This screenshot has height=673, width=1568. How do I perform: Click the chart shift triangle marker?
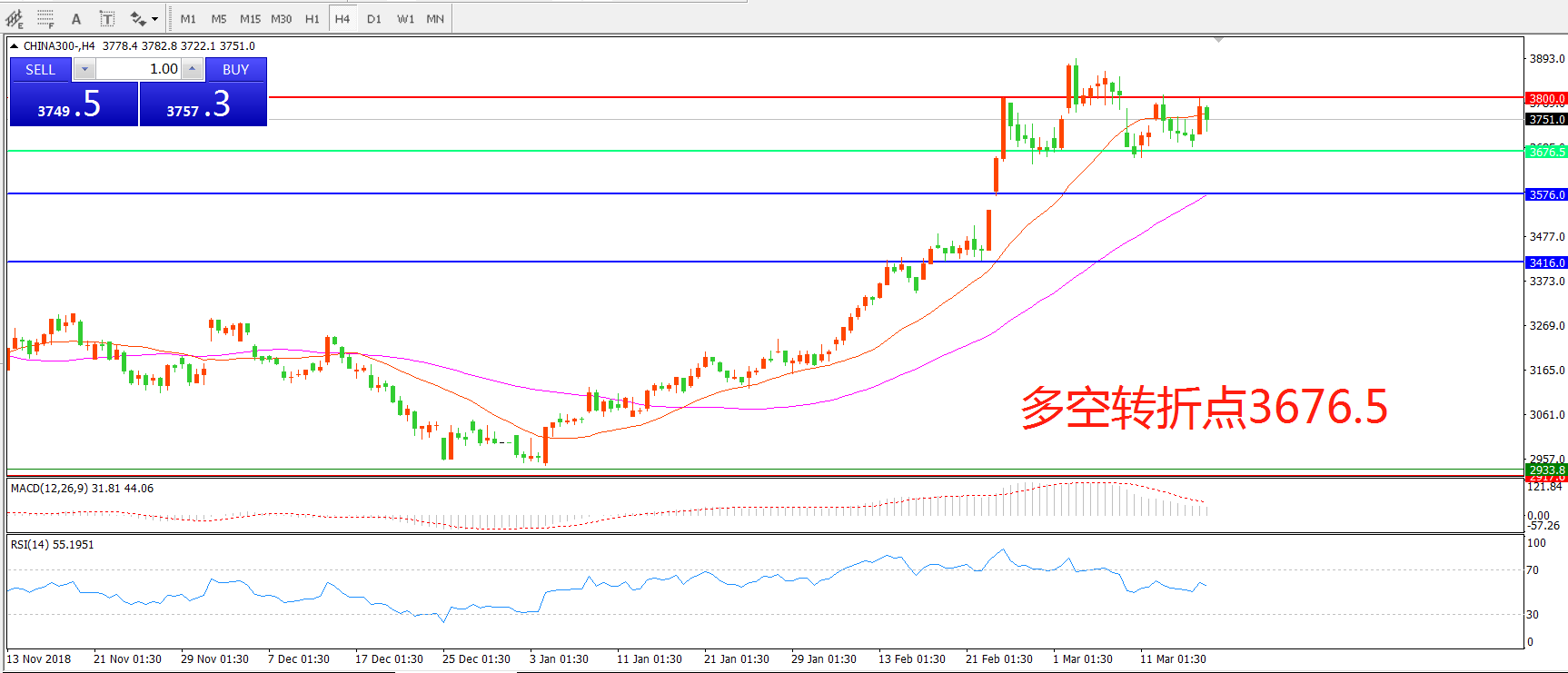point(1218,40)
